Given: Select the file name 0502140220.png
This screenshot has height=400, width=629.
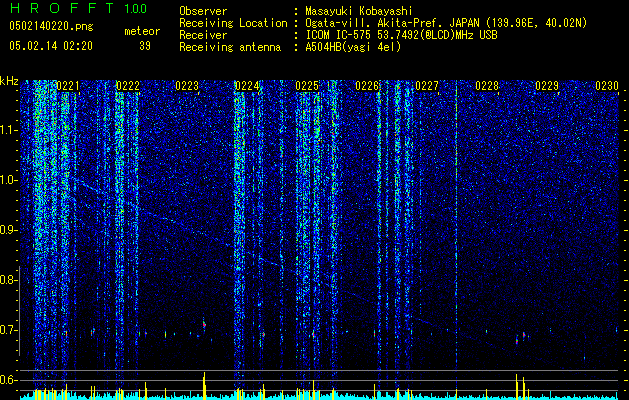Looking at the screenshot, I should (x=51, y=27).
